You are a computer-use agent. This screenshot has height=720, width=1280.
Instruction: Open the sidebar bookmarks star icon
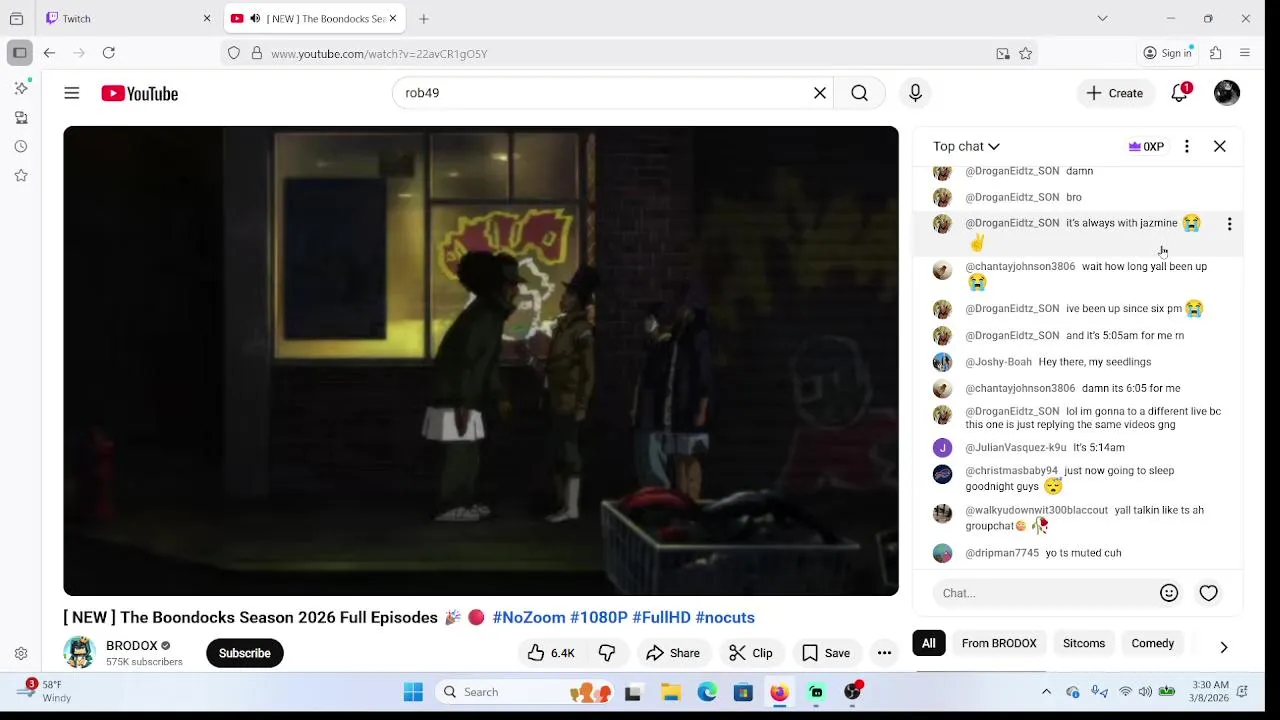(x=21, y=175)
